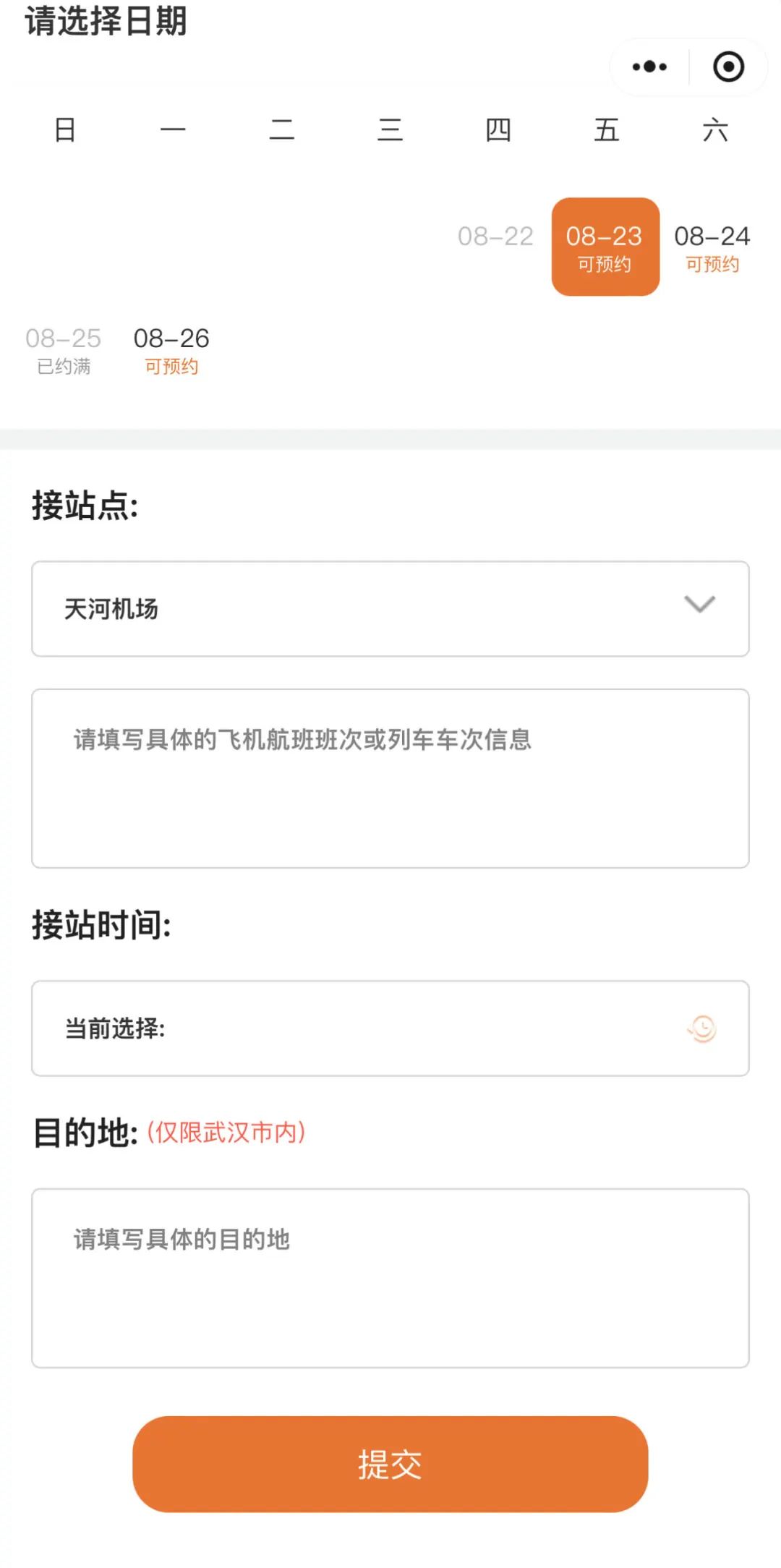Screen dimensions: 781x1568
Task: Tap the 五 Friday weekday header
Action: click(606, 130)
